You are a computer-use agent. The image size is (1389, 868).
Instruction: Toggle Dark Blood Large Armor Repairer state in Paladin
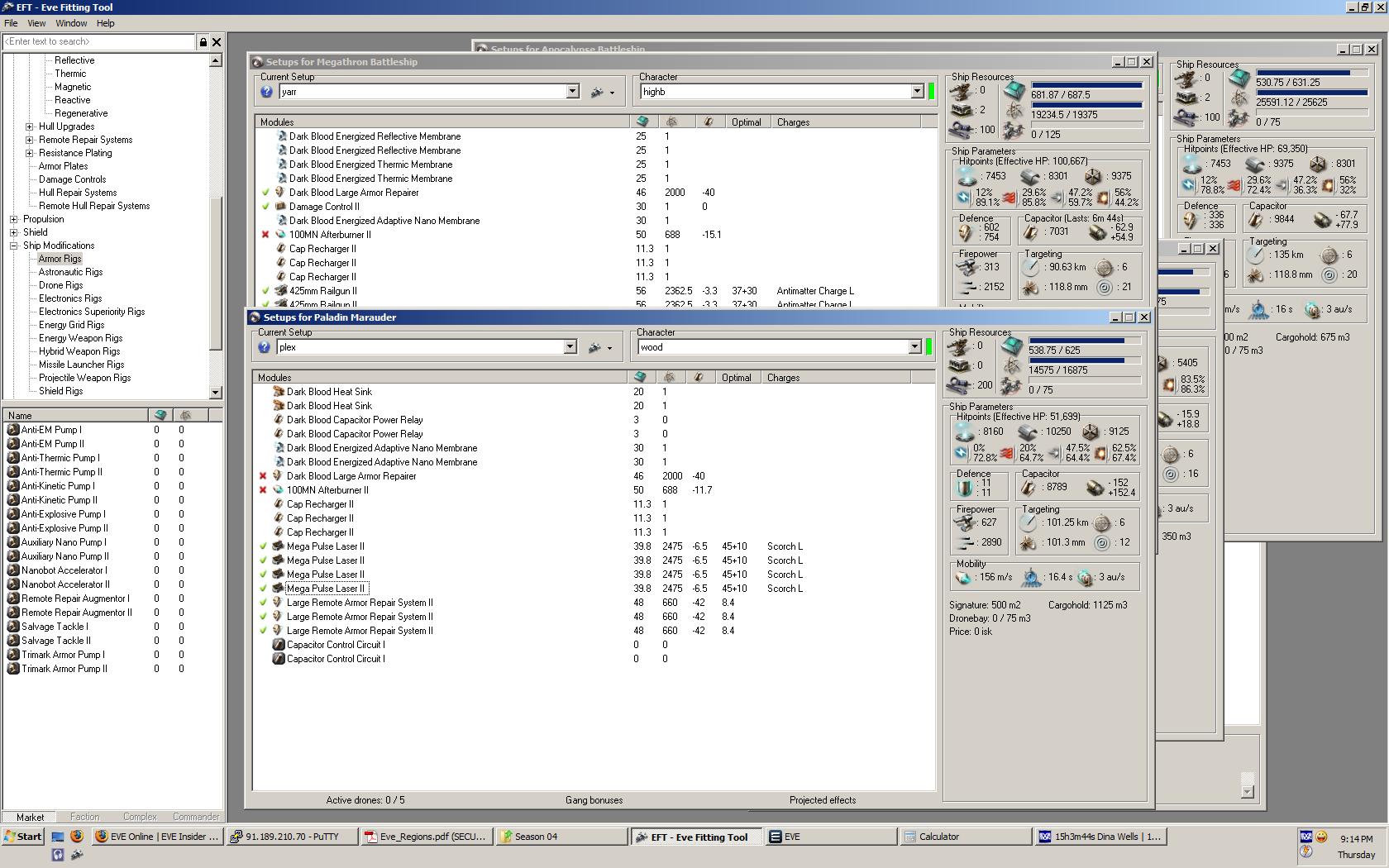[x=263, y=476]
